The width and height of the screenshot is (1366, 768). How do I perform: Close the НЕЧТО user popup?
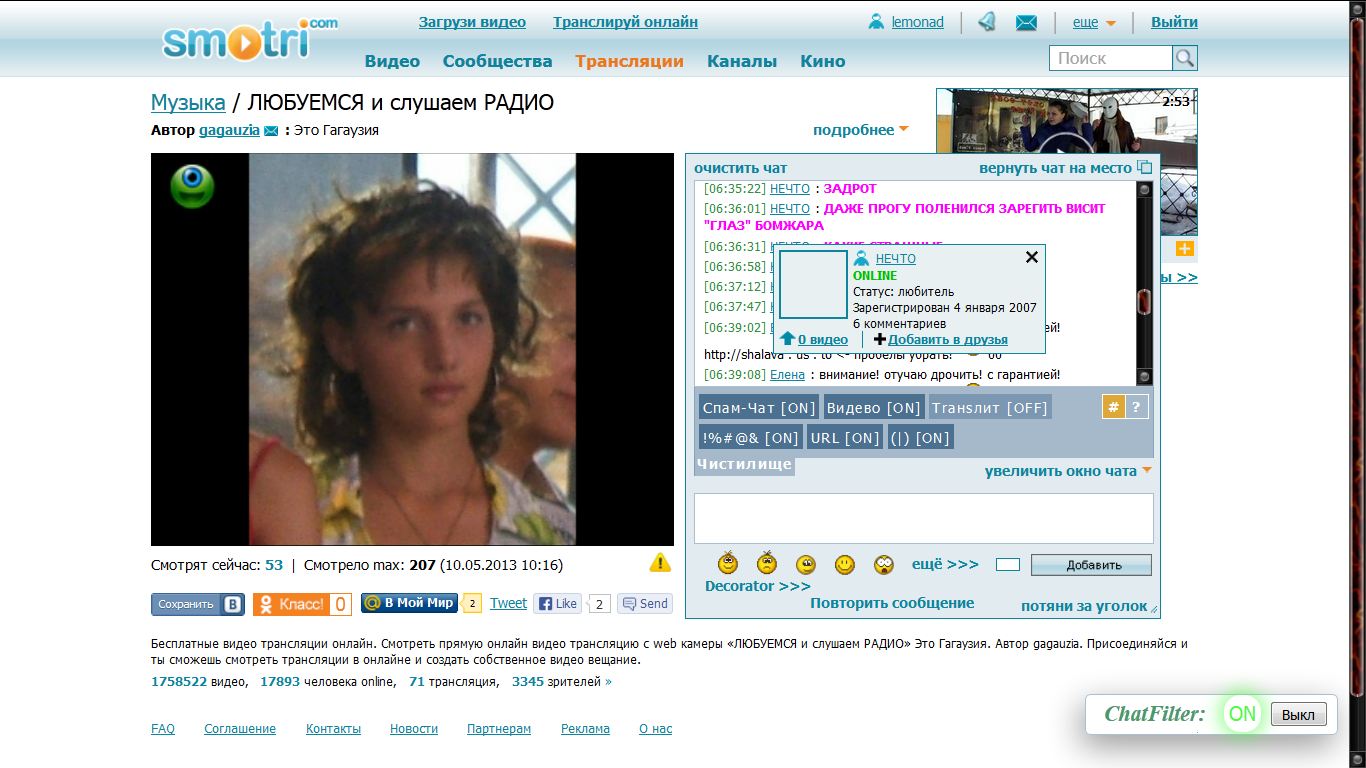tap(1032, 257)
